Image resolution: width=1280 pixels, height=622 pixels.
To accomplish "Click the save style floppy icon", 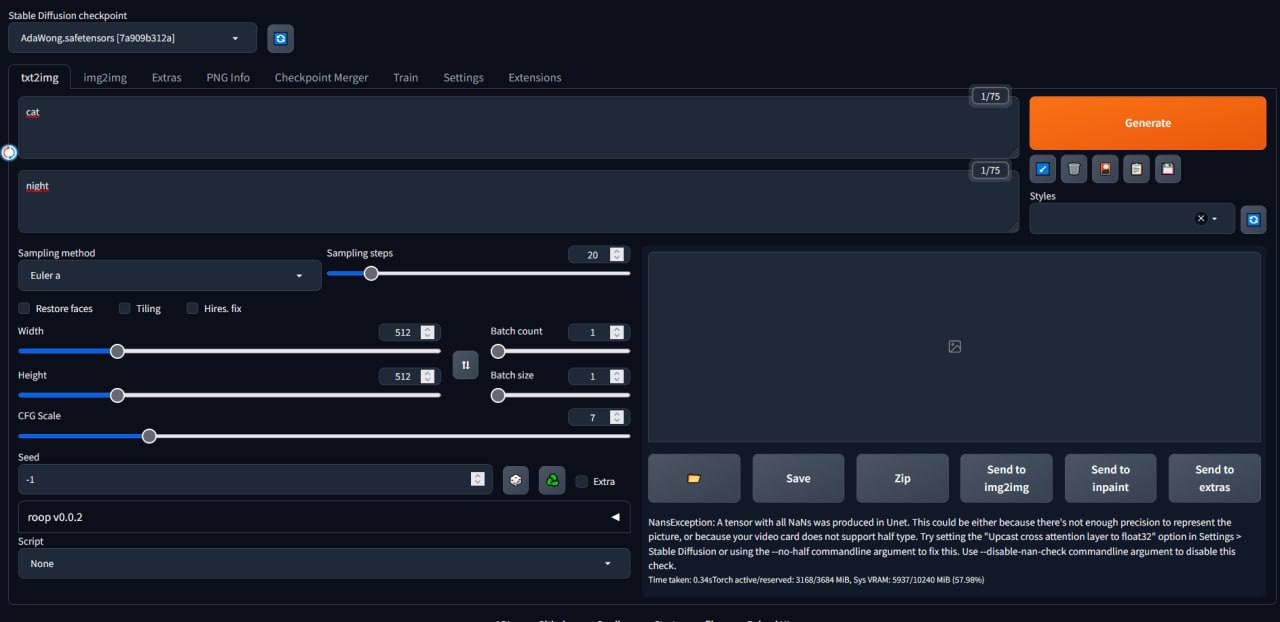I will tap(1168, 169).
